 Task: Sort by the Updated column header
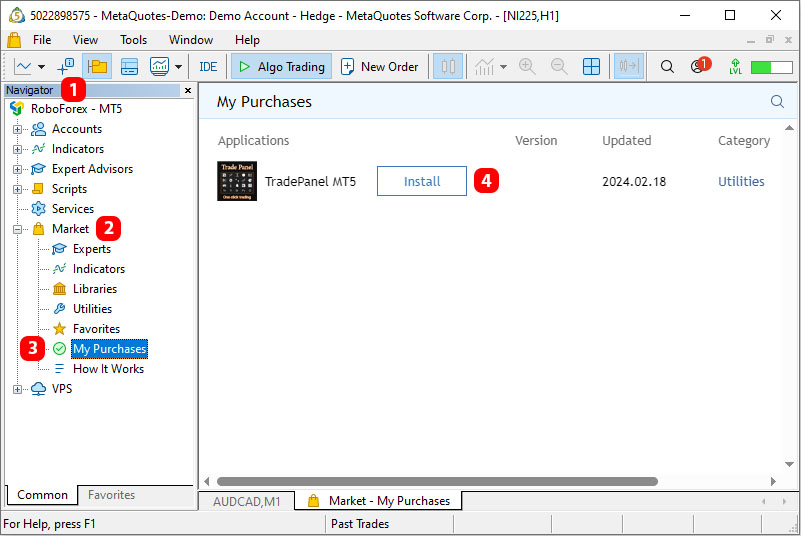626,141
